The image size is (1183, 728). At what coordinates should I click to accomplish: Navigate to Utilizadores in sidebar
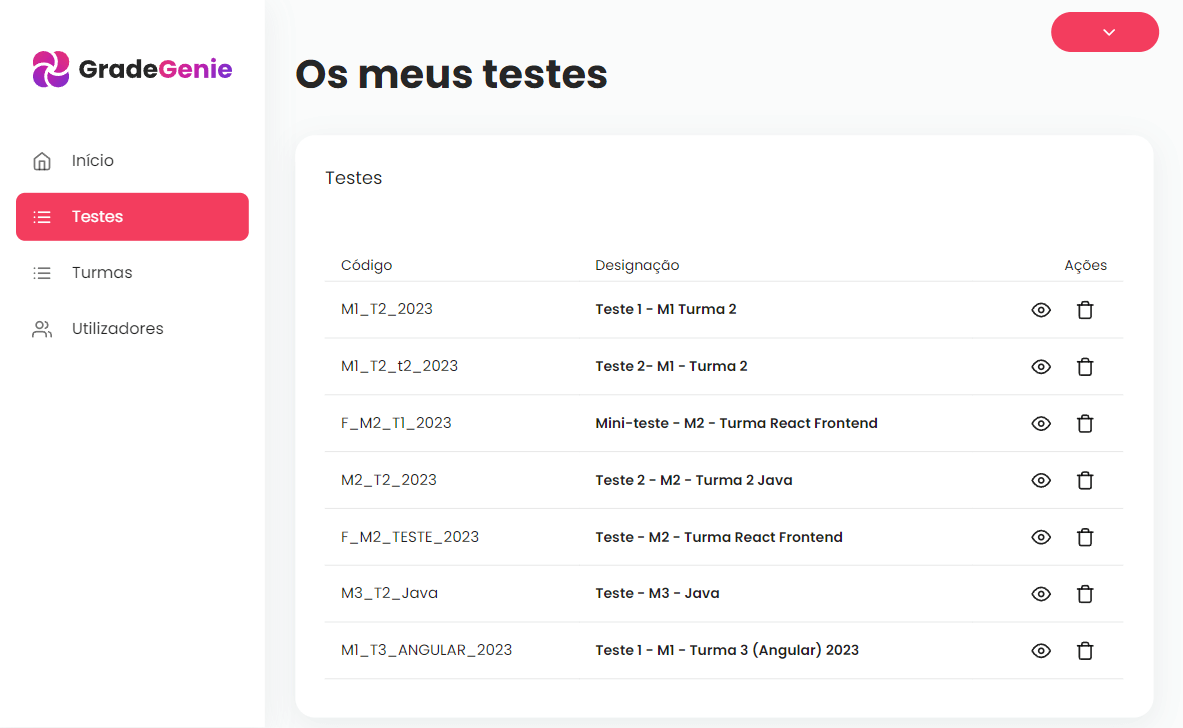tap(117, 329)
